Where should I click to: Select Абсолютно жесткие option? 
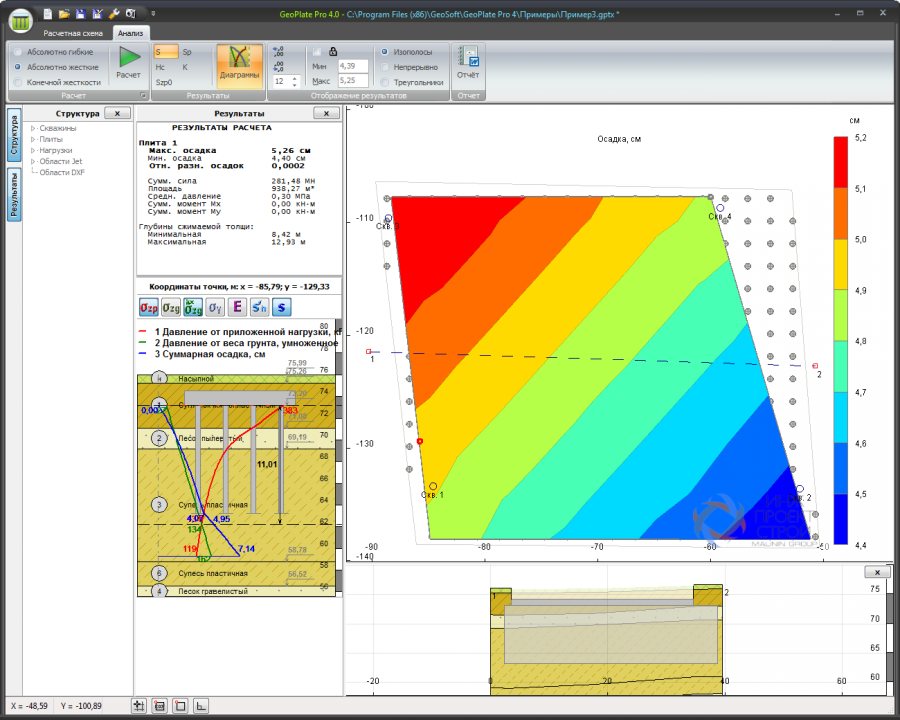[x=56, y=67]
